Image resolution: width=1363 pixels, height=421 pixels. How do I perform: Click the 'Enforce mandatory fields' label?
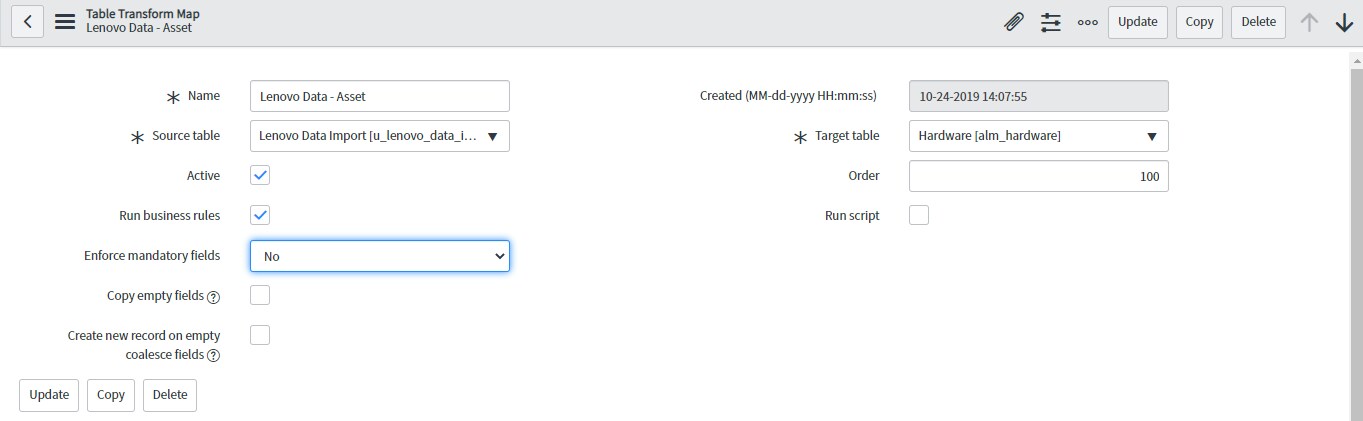tap(152, 256)
